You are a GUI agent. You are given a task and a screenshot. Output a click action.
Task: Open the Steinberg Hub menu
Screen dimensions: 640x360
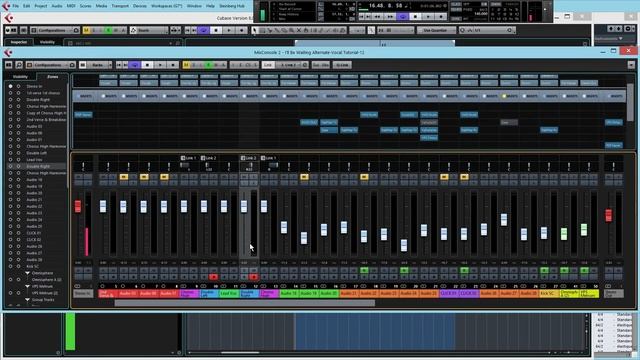point(232,6)
